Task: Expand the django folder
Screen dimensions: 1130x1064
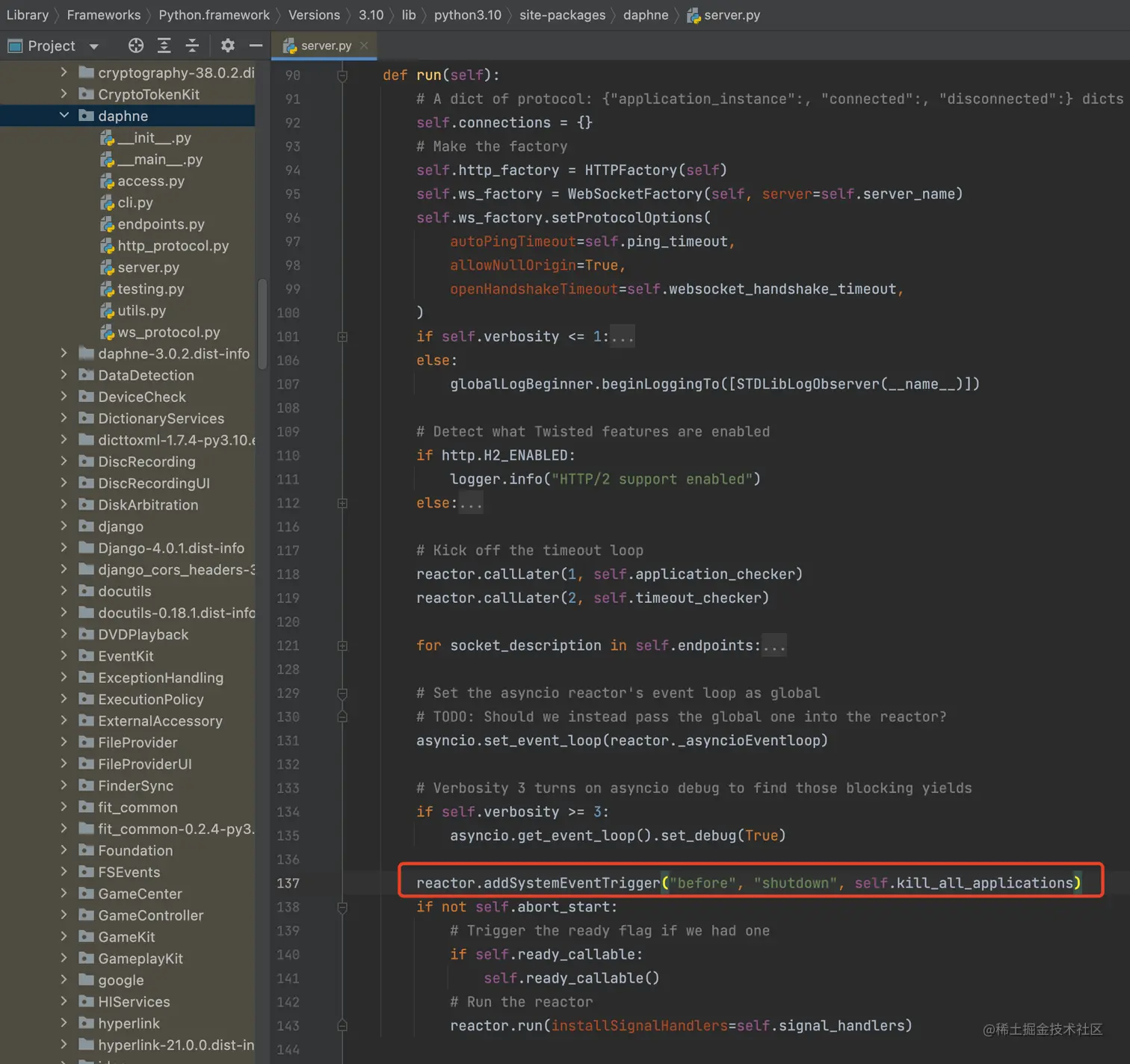Action: 64,526
